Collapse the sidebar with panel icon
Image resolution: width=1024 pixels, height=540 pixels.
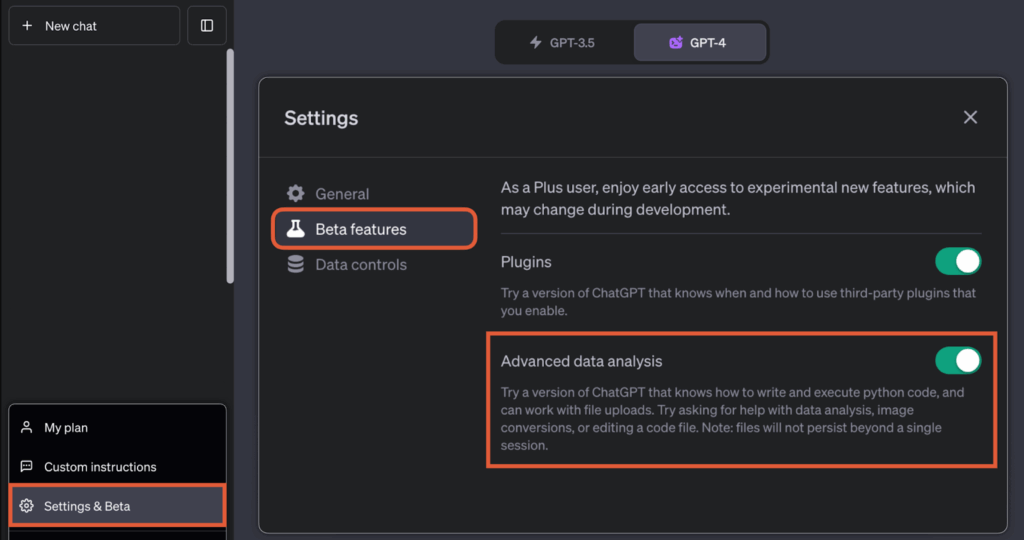point(207,25)
